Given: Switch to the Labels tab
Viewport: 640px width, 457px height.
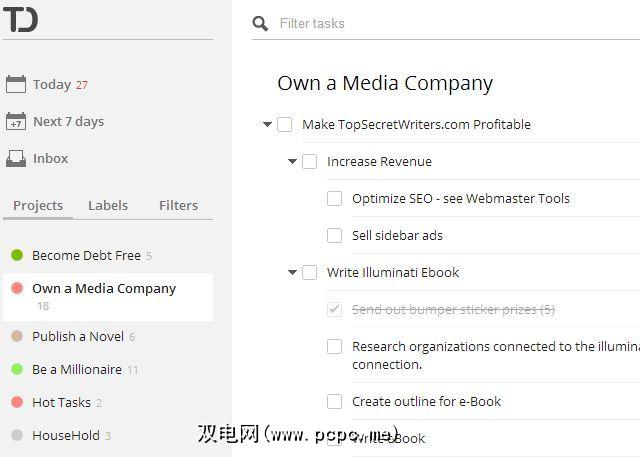Looking at the screenshot, I should coord(108,205).
